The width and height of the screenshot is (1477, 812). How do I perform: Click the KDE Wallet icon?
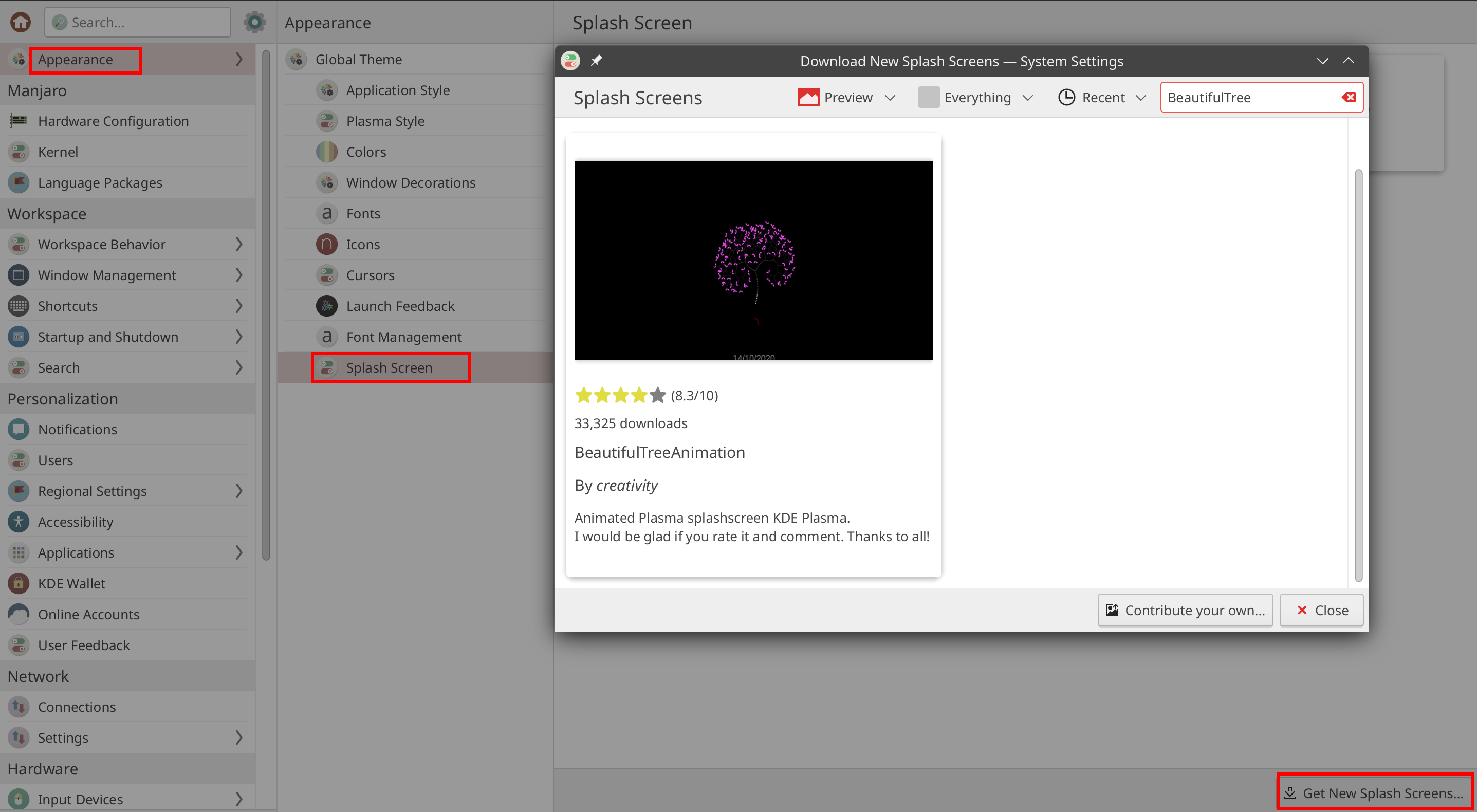[19, 583]
